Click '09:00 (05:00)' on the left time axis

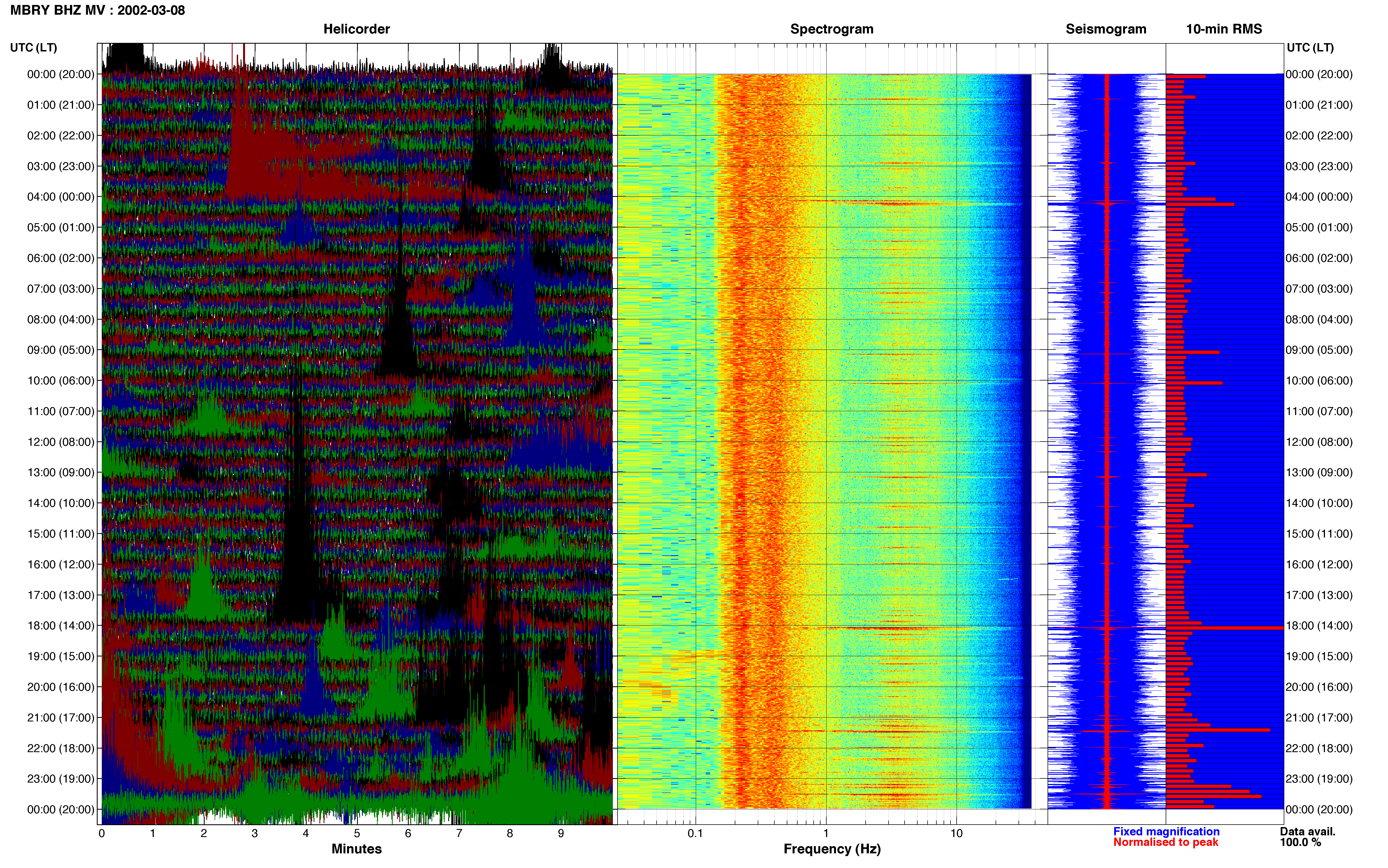61,350
